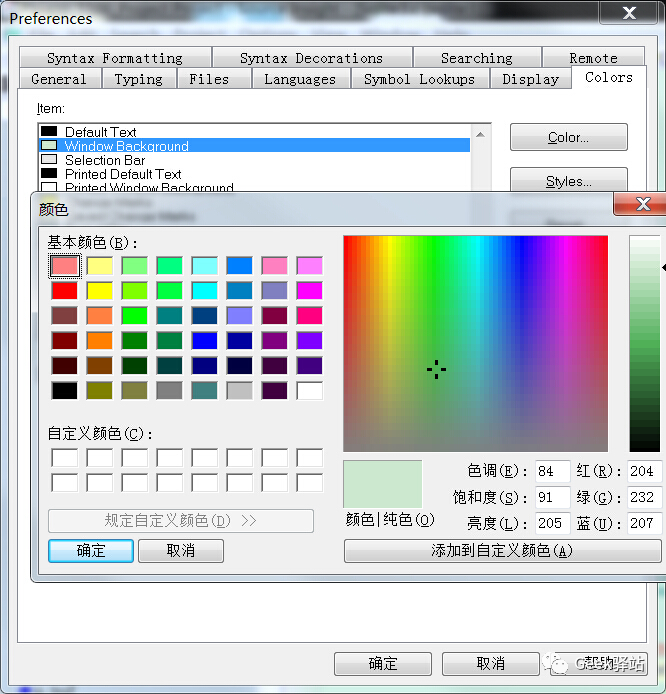This screenshot has height=694, width=666.
Task: Click the 亮度 luminance input field
Action: [552, 523]
